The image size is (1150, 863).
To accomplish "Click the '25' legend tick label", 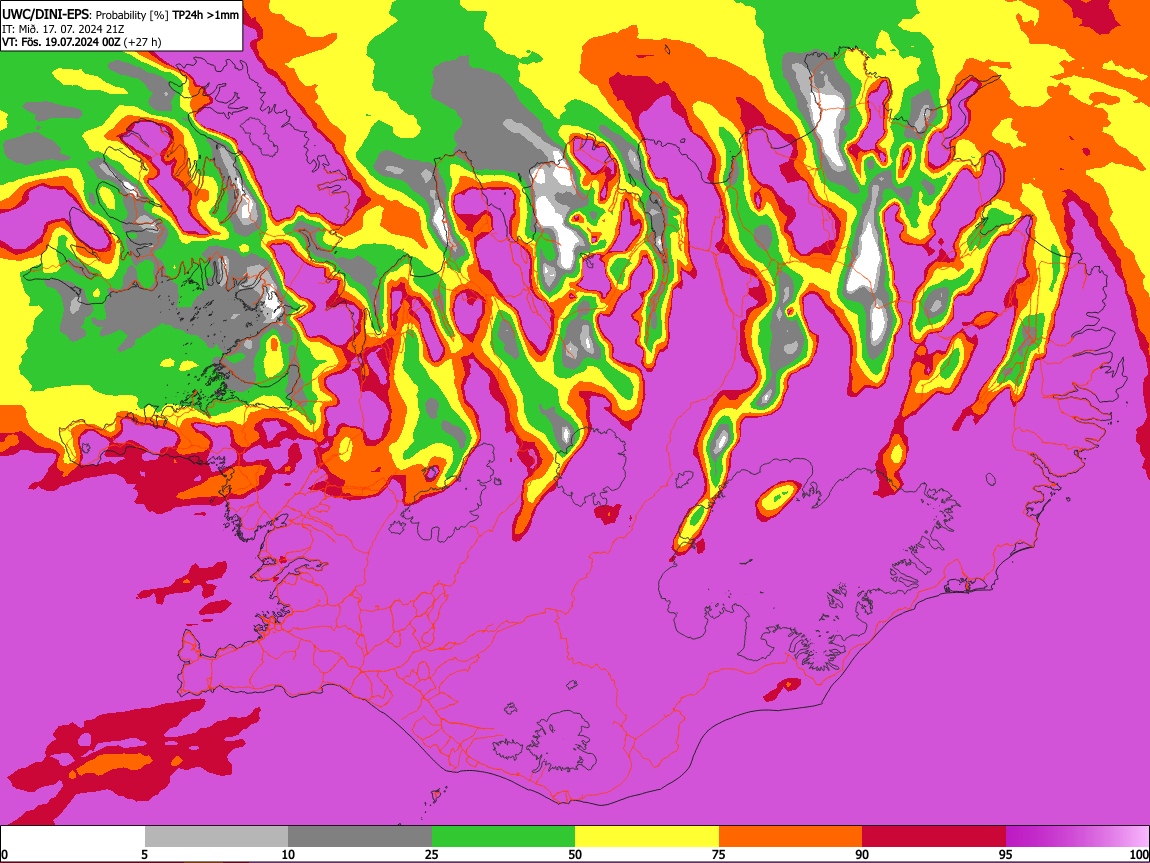I will point(432,854).
